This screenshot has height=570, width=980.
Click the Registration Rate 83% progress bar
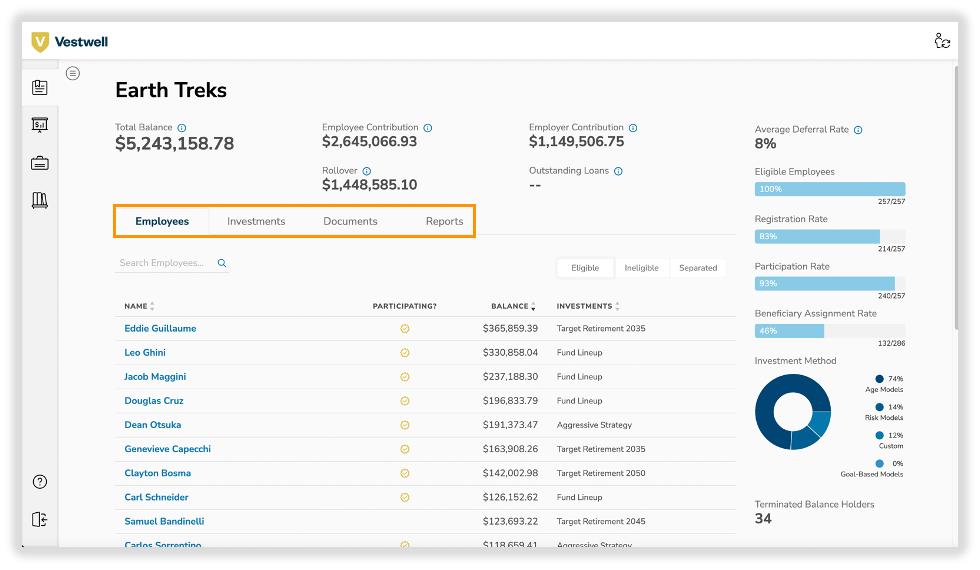(830, 237)
